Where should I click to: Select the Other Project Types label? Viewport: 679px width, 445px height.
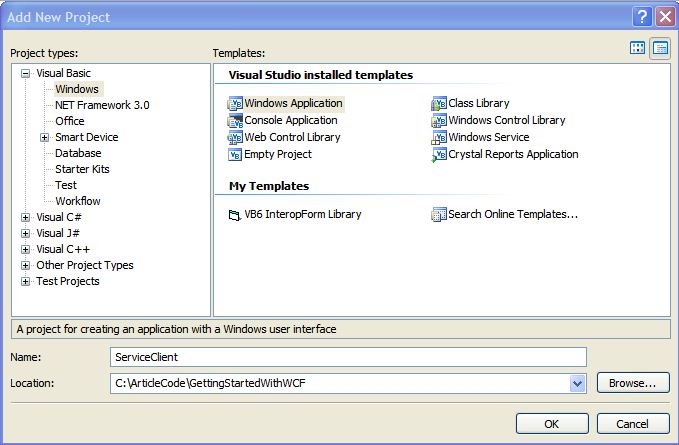tap(85, 265)
